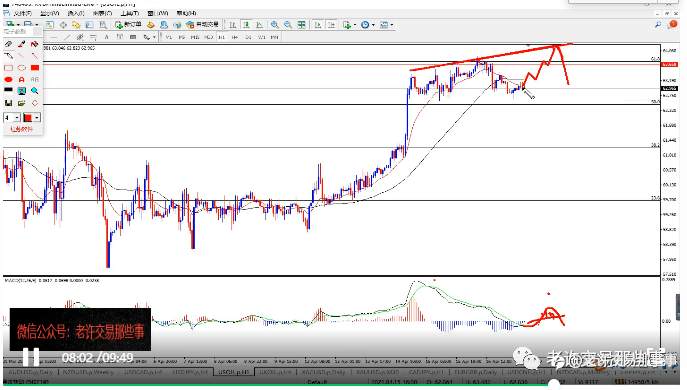The width and height of the screenshot is (687, 390).
Task: Select the text label A tool in toolbar
Action: click(106, 37)
